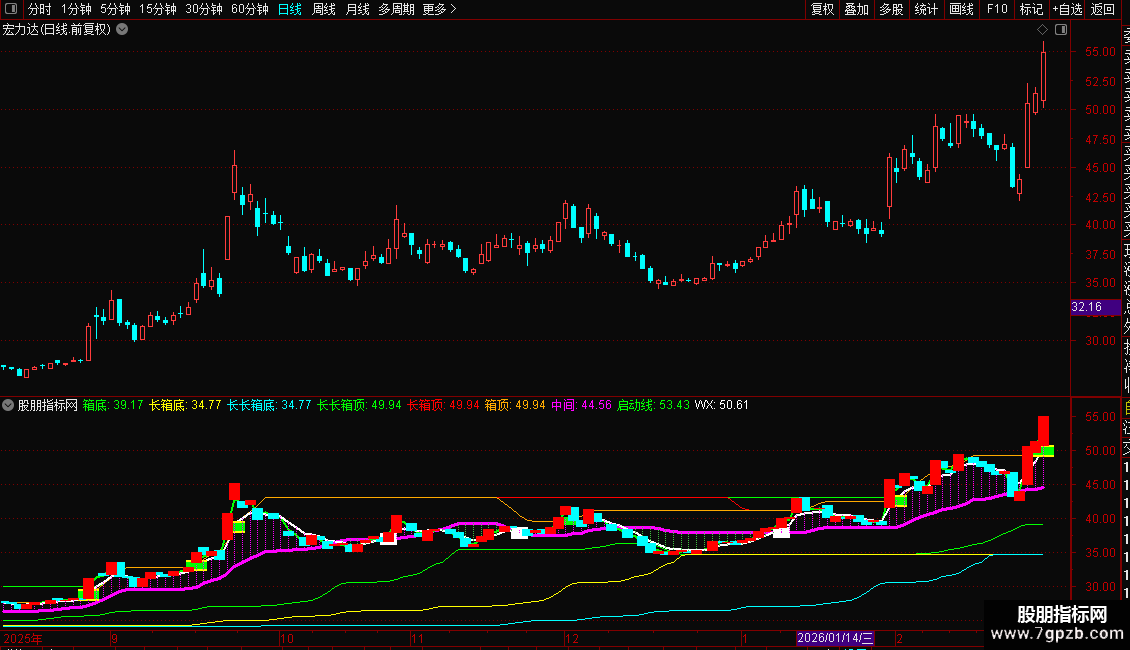Screen dimensions: 1130x650
Task: Open the dropdown beside 宏力达 stock title
Action: point(122,30)
